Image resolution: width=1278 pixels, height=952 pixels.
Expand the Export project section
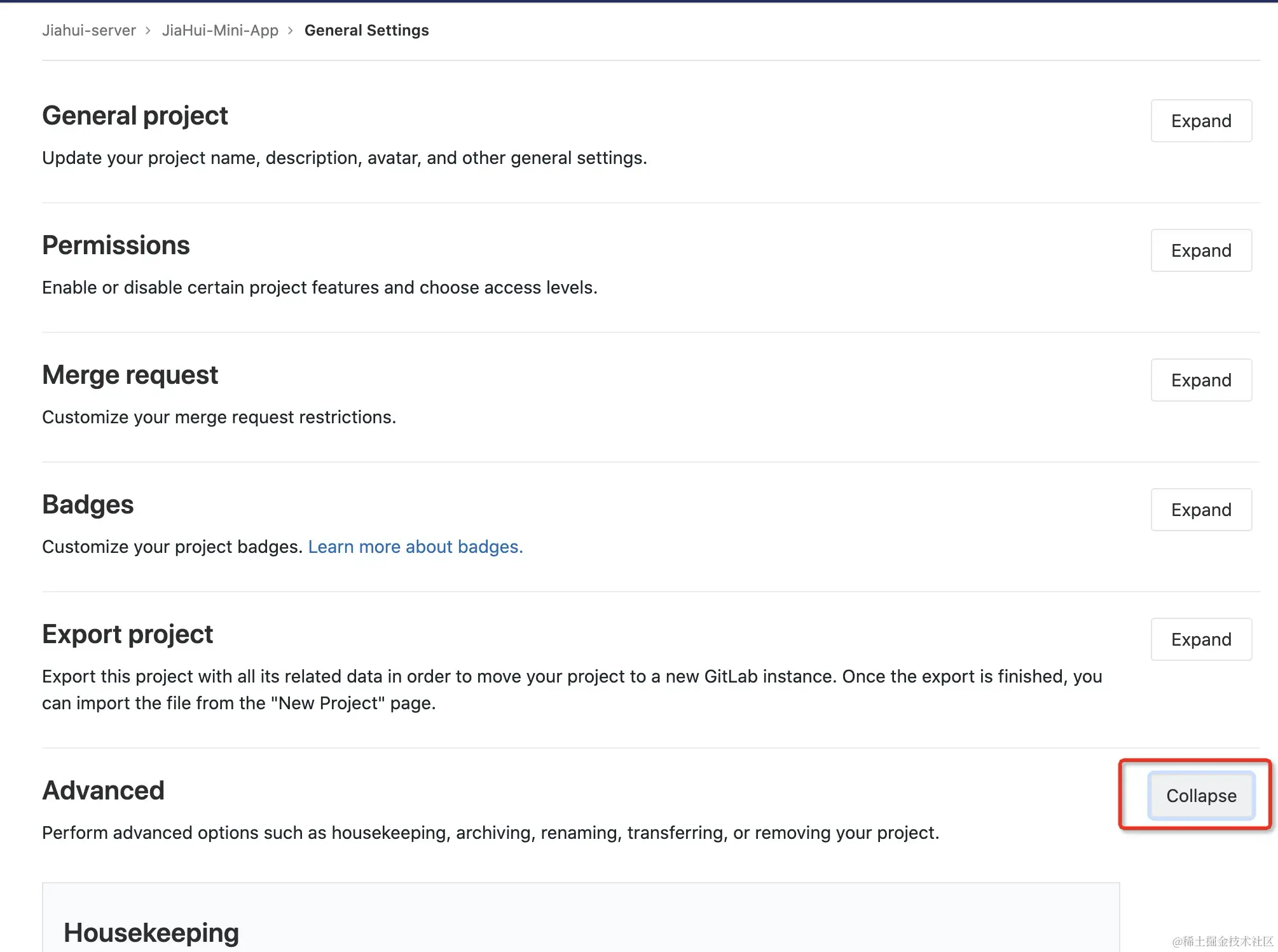[1201, 639]
